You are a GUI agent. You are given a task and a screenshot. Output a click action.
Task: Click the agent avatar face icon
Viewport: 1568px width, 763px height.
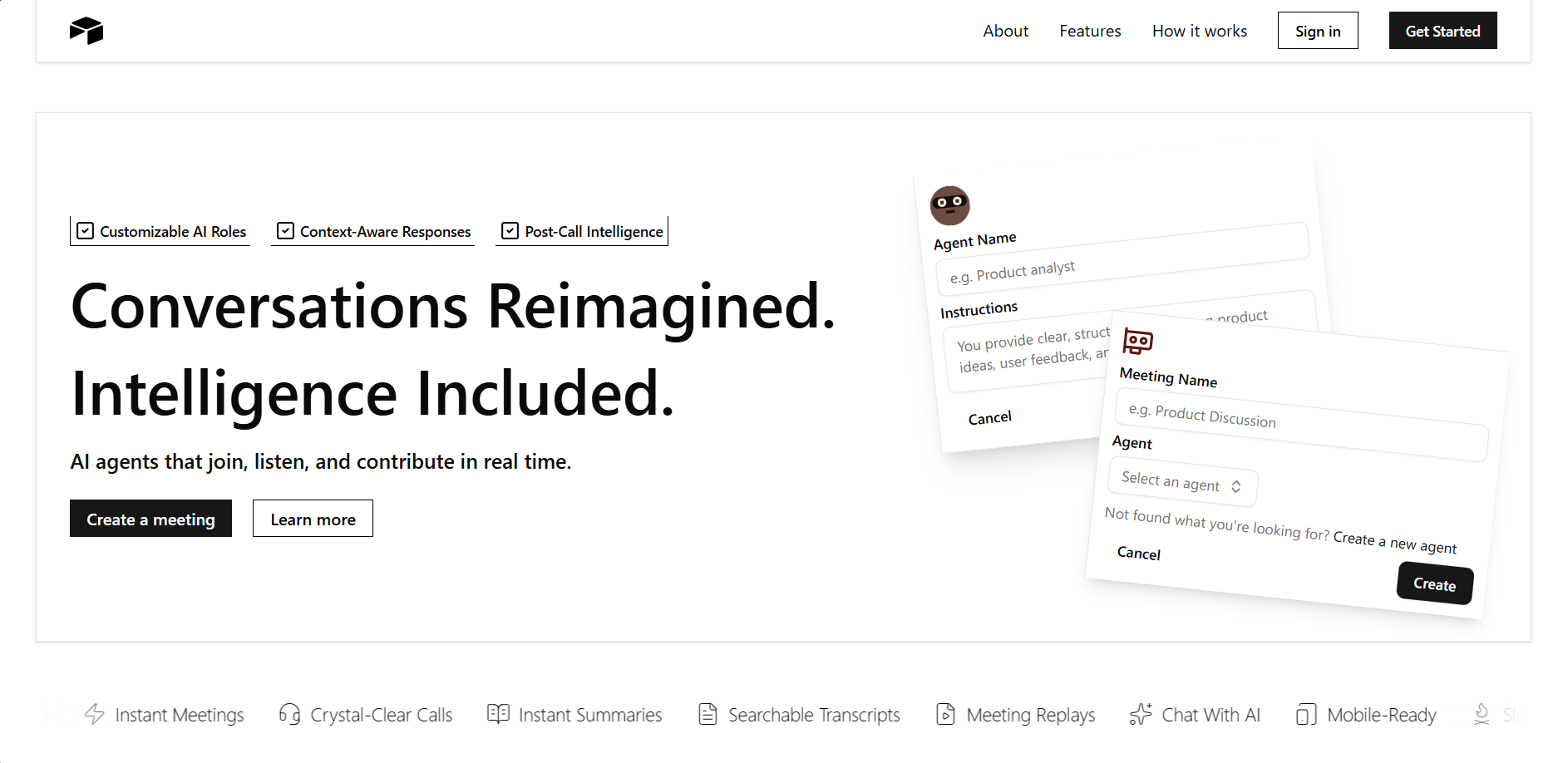pyautogui.click(x=949, y=205)
